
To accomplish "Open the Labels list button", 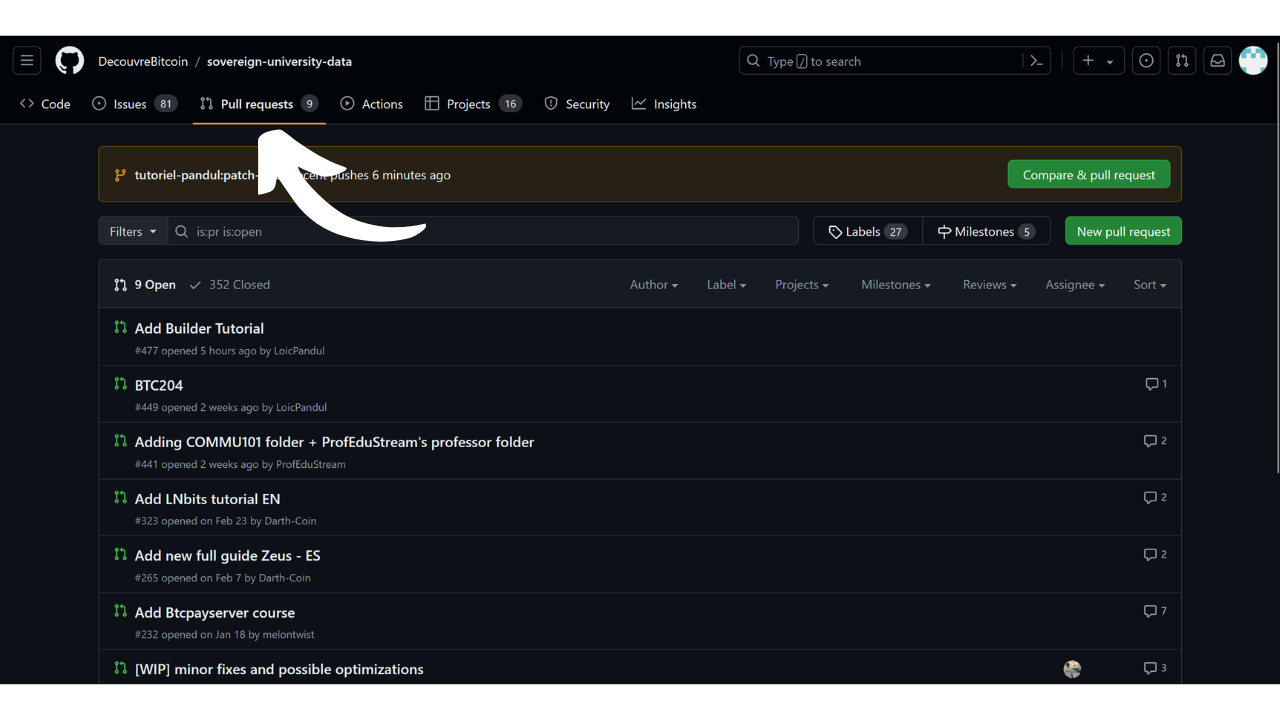I will (868, 231).
